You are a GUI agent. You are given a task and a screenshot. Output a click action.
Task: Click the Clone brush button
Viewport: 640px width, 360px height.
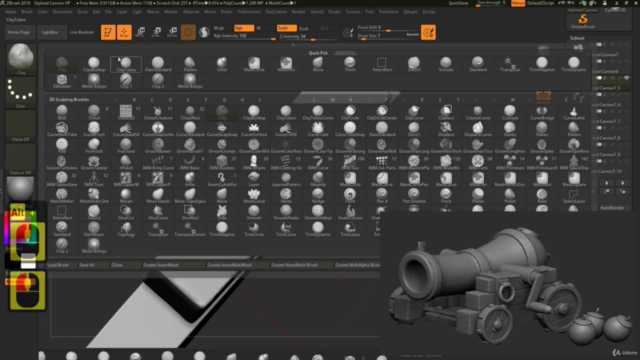tap(125, 265)
